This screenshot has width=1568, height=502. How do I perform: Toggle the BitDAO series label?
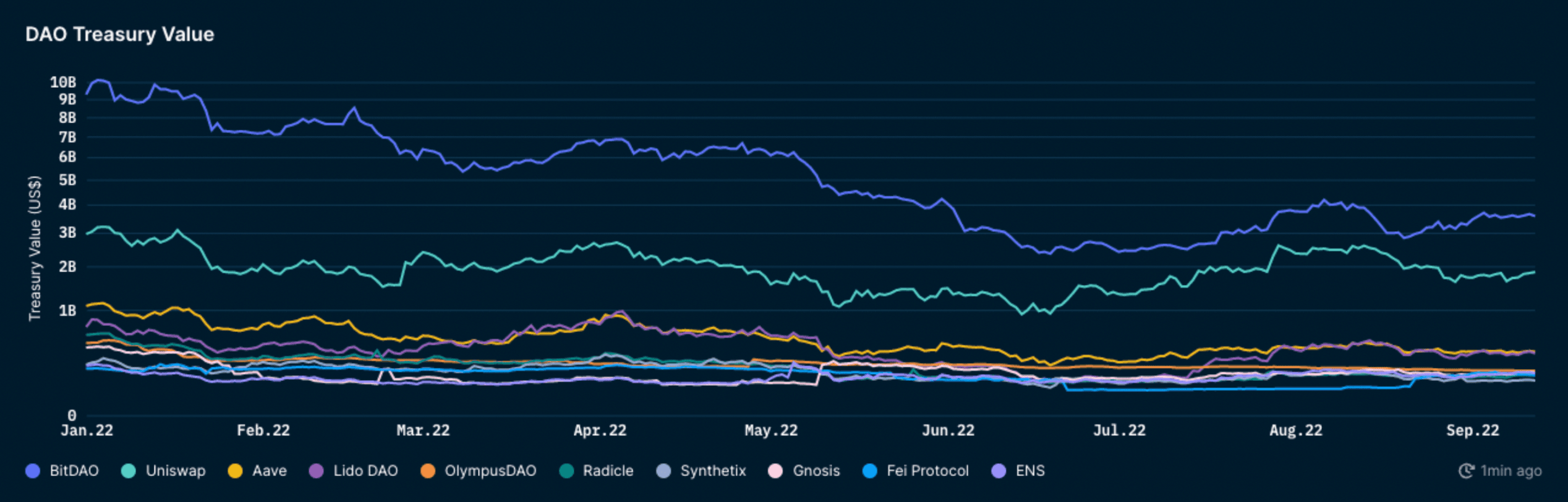click(x=74, y=471)
